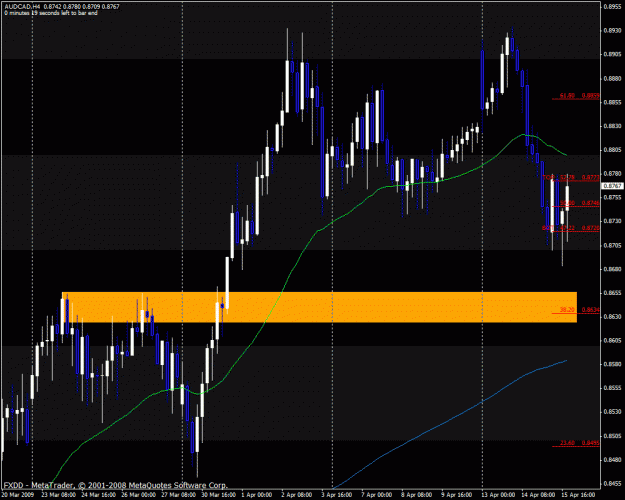This screenshot has width=625, height=500.
Task: Click the 1 Apr 00:00 time label
Action: pos(257,495)
